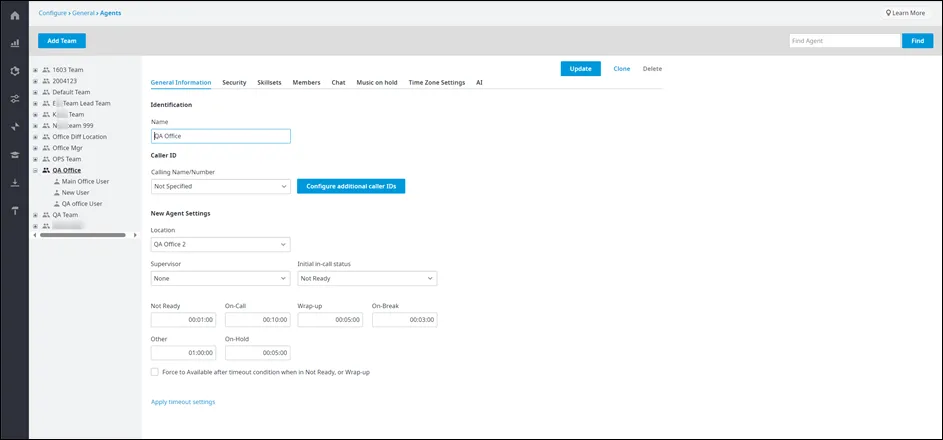Click the Office Mgr group icon
The width and height of the screenshot is (943, 440).
46,148
